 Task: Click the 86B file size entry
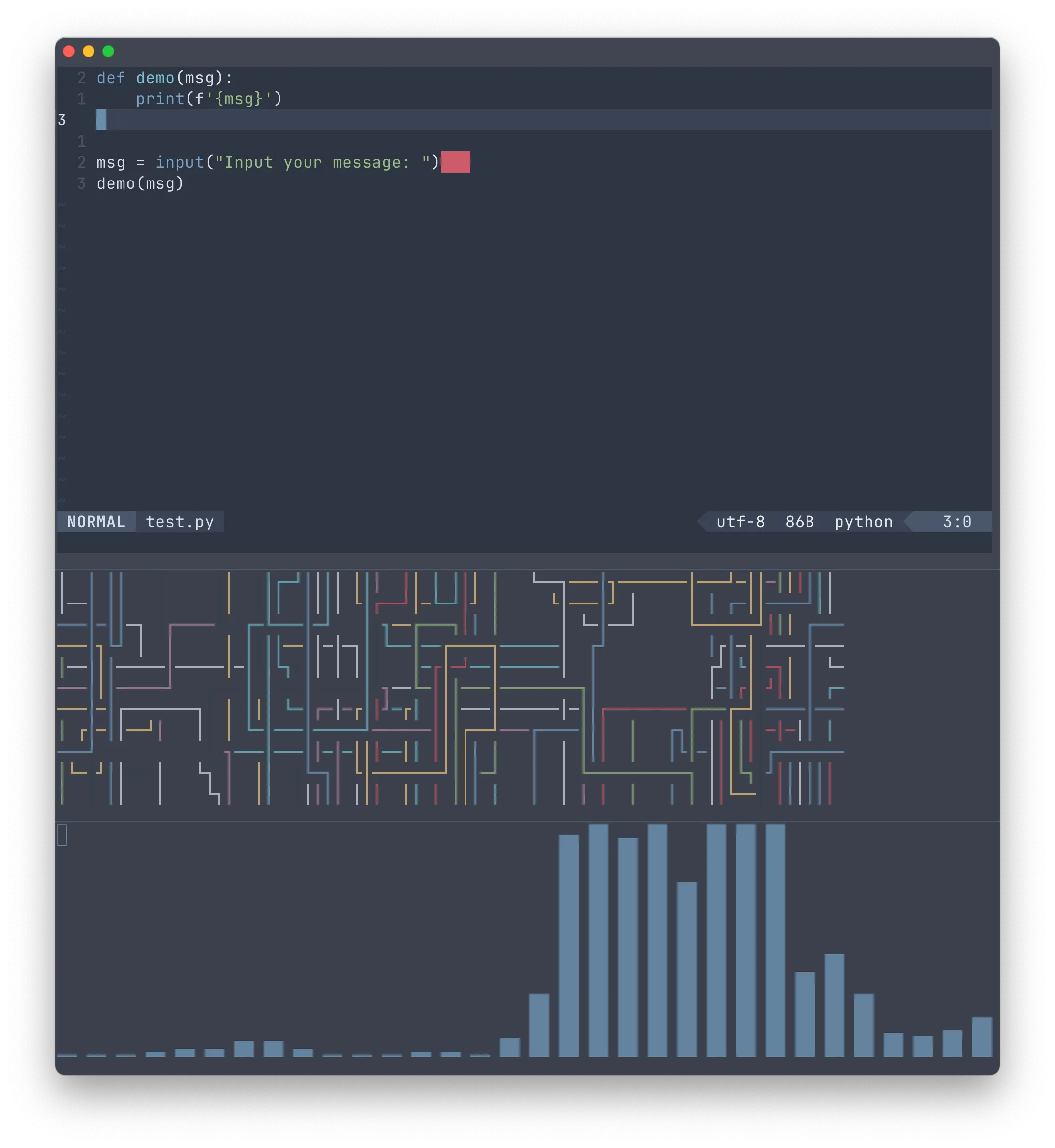point(799,521)
